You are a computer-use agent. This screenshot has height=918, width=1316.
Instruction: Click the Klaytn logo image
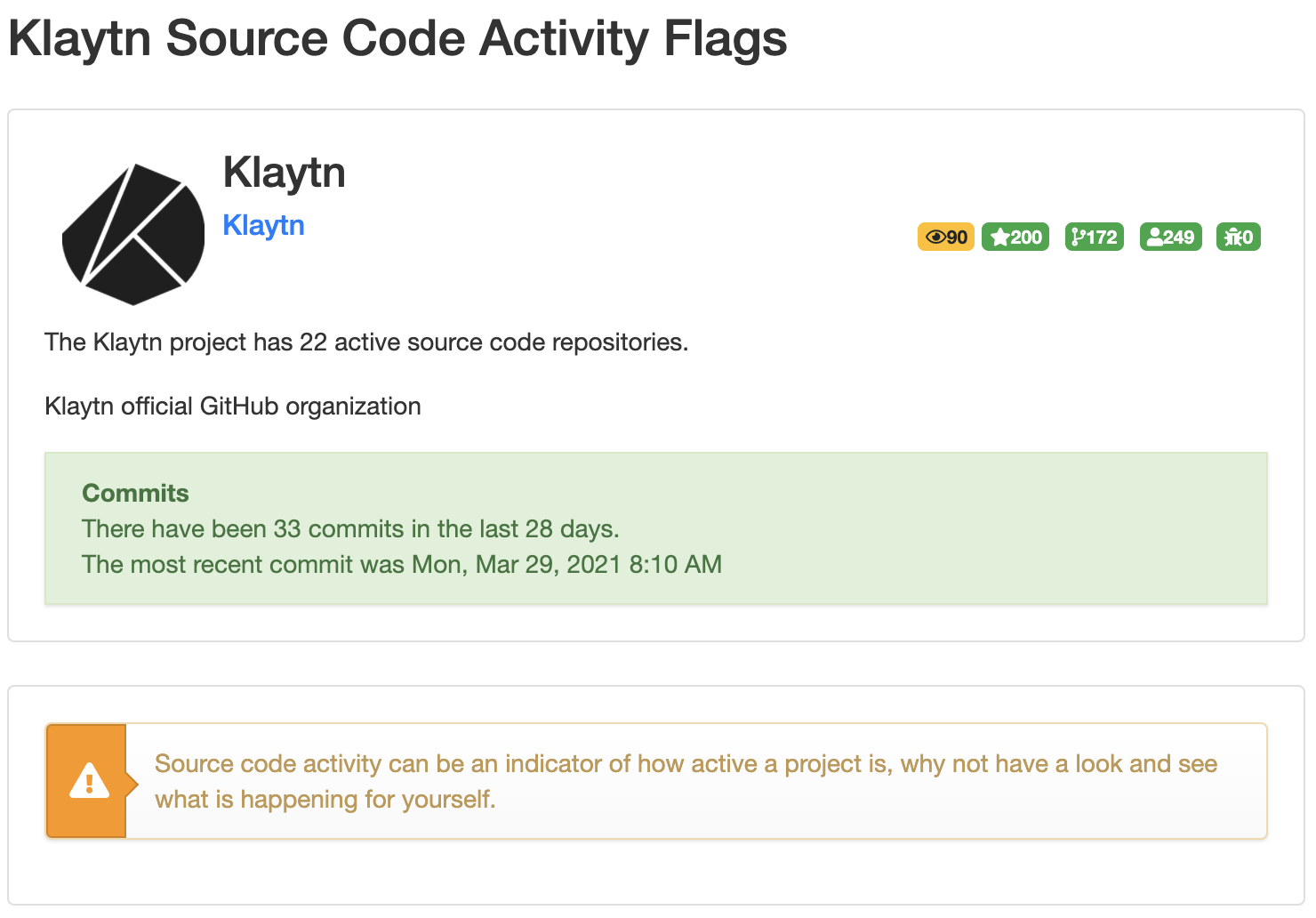[133, 234]
